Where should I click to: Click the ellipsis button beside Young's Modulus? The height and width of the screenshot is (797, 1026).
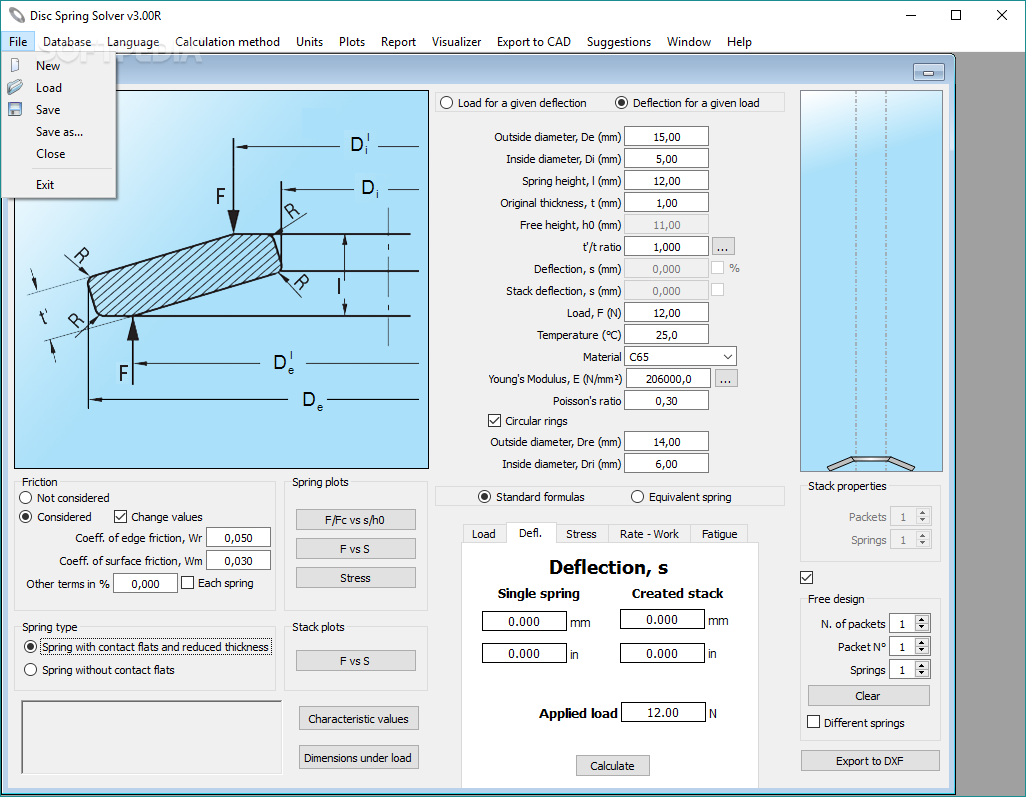[x=726, y=379]
